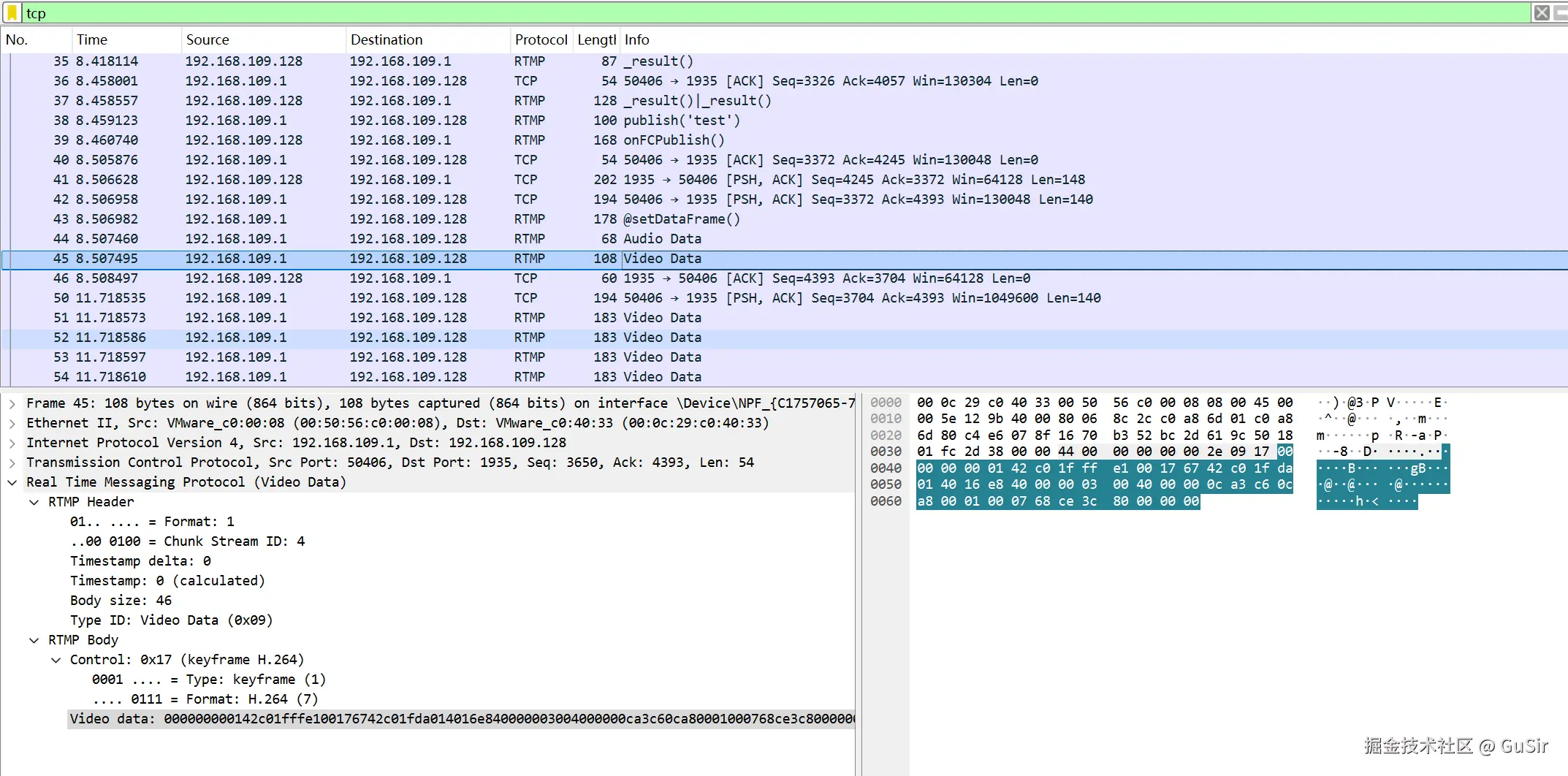Screen dimensions: 1568x776
Task: Select packet 50 at time 11.718535
Action: pyautogui.click(x=784, y=298)
